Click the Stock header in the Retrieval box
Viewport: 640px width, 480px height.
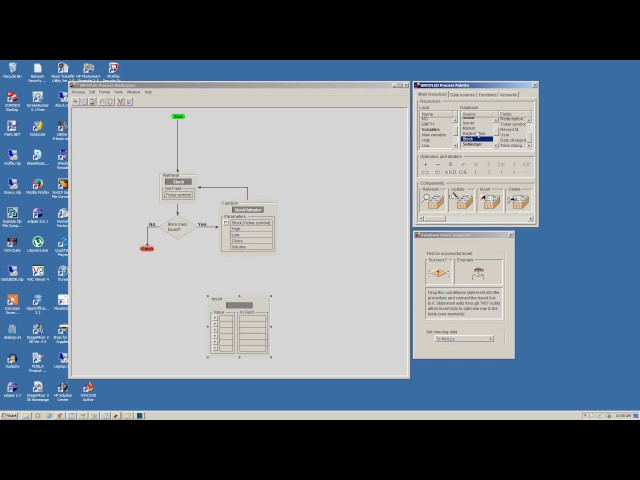tap(178, 182)
